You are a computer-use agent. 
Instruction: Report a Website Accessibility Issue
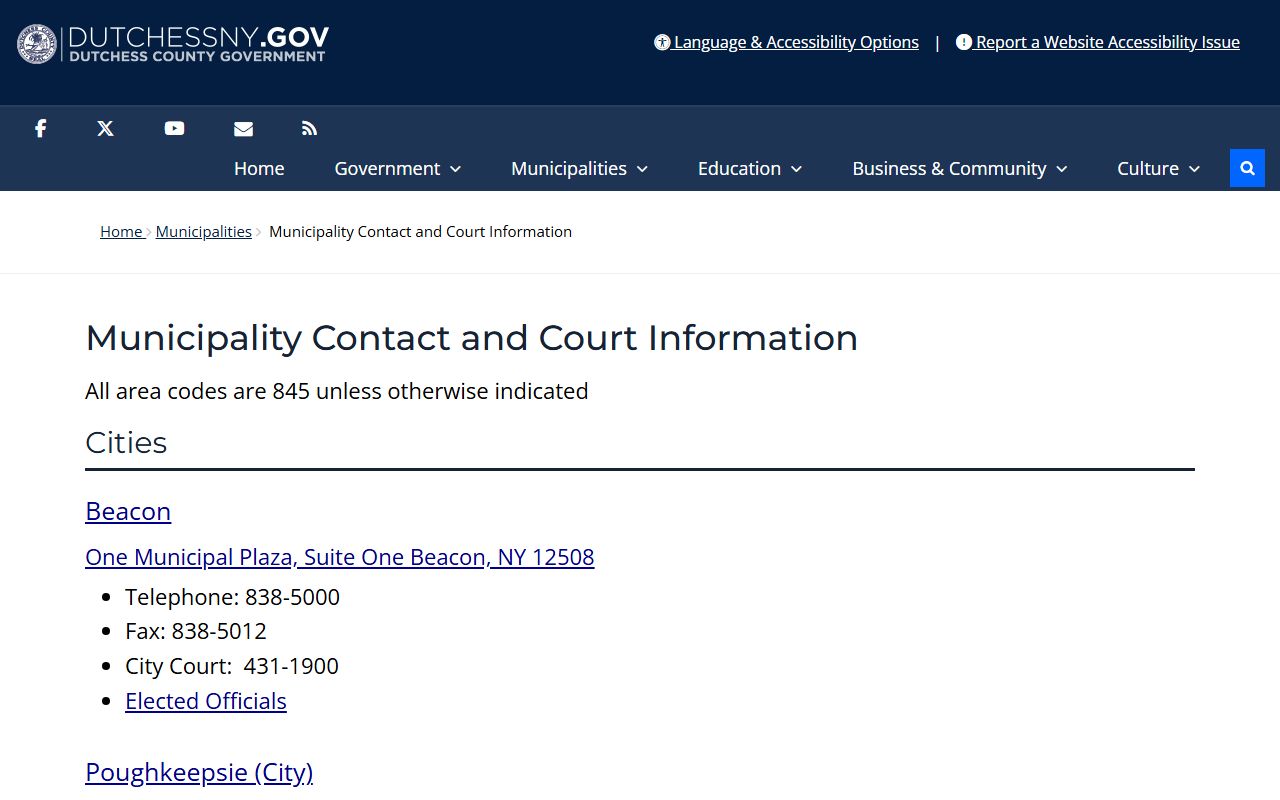[1098, 42]
